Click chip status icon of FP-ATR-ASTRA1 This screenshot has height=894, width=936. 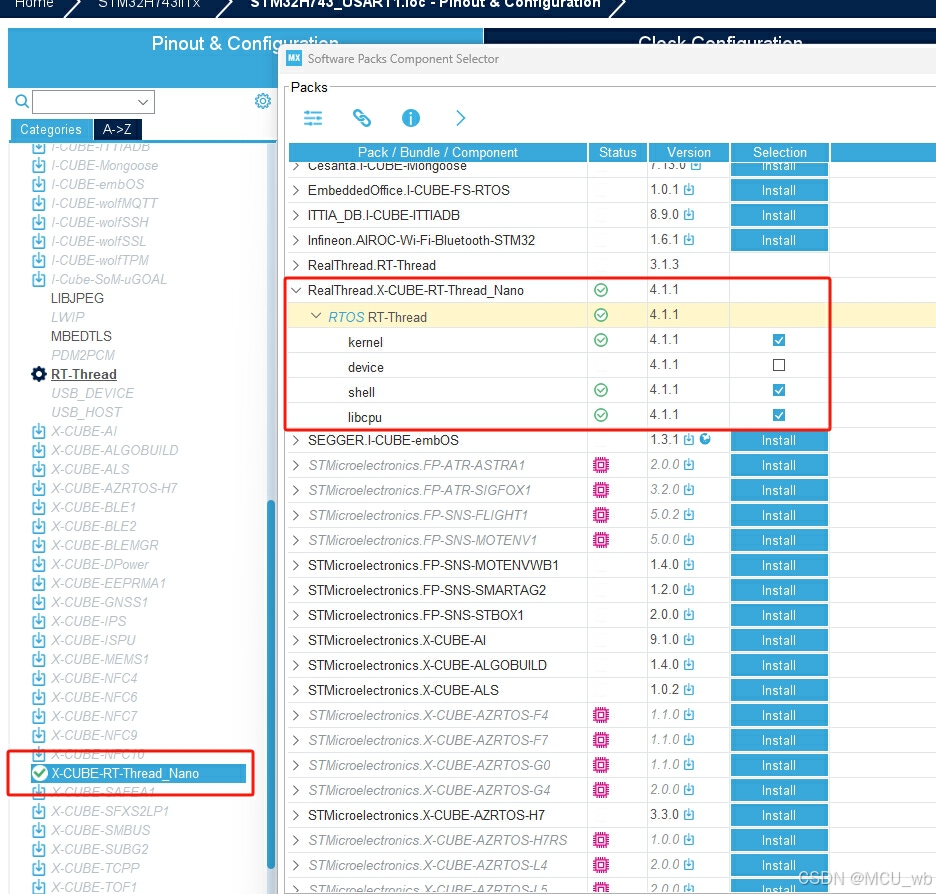(601, 465)
